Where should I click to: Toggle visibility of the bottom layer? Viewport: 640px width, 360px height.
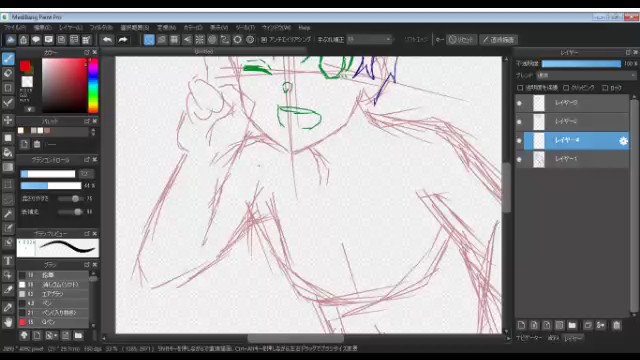click(519, 160)
